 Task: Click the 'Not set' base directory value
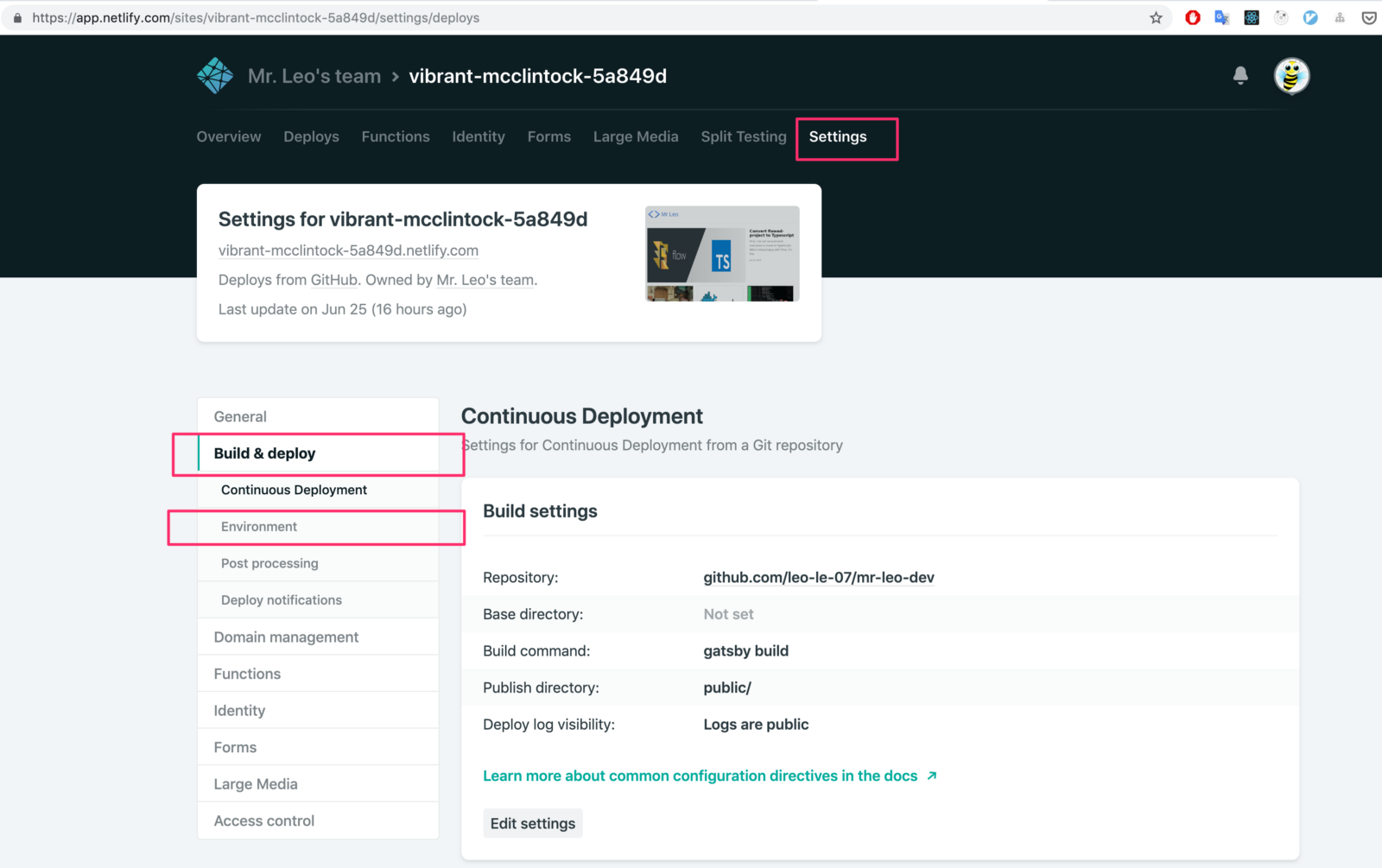pos(728,614)
